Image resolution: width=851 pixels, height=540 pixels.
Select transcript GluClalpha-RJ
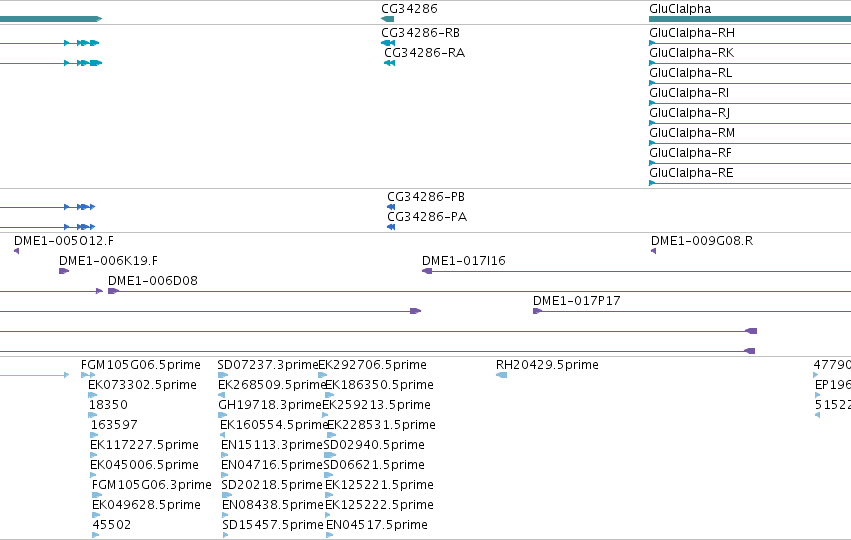(x=689, y=113)
